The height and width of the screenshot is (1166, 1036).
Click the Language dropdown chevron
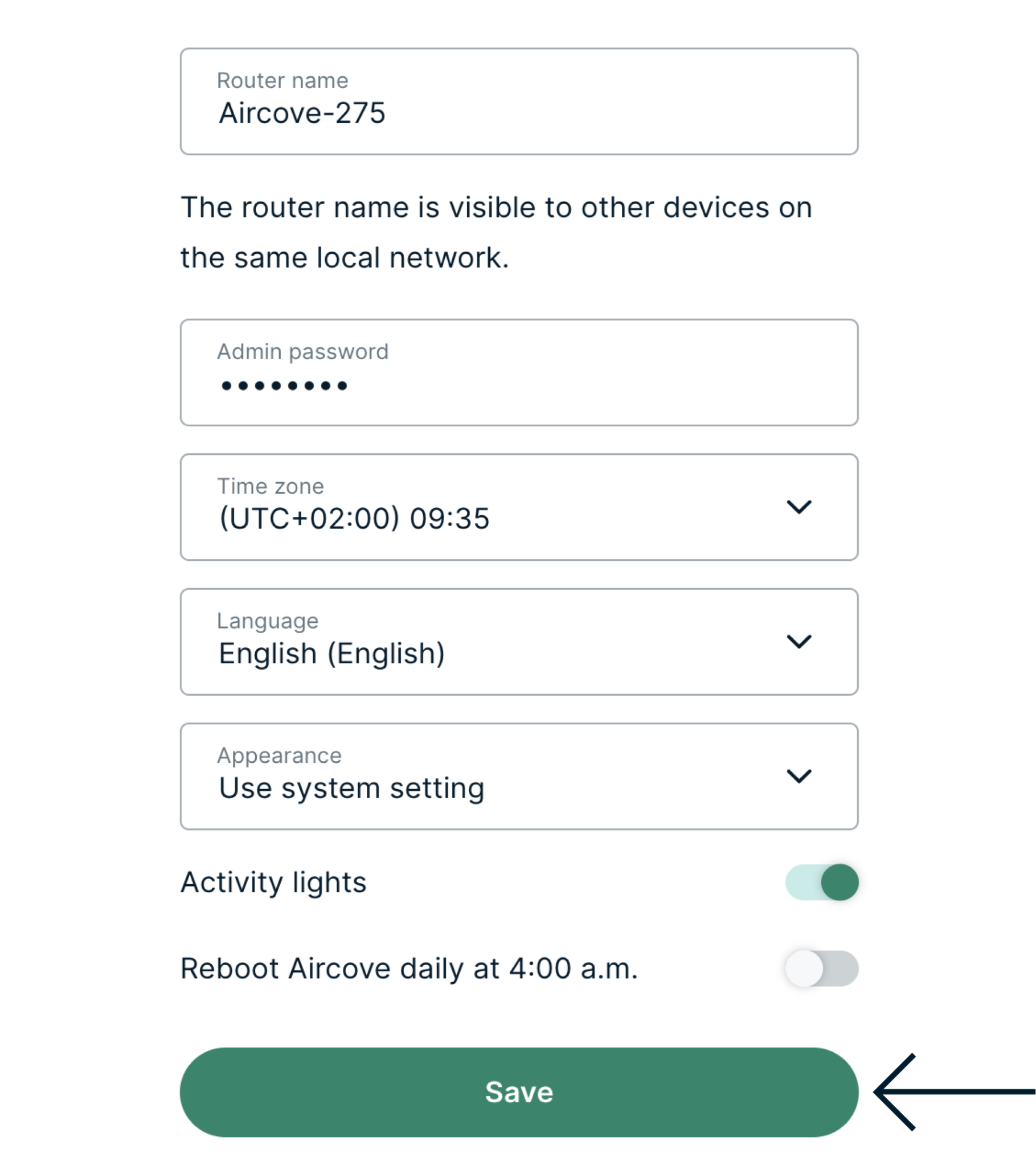(x=800, y=641)
